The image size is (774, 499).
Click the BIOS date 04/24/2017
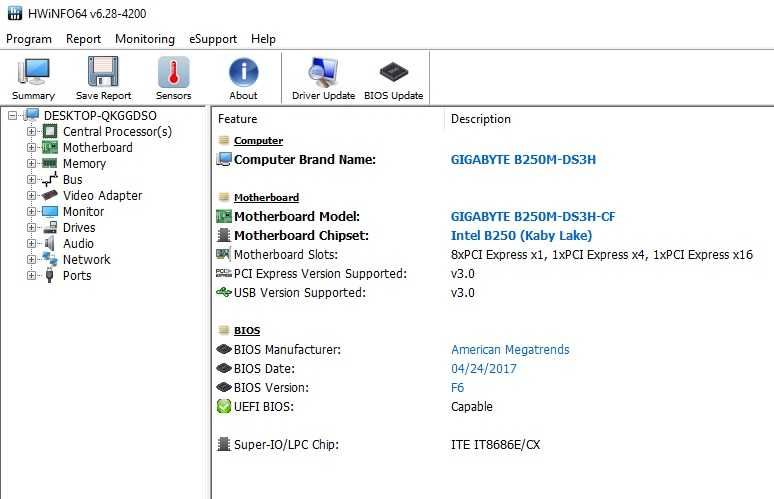pyautogui.click(x=484, y=368)
